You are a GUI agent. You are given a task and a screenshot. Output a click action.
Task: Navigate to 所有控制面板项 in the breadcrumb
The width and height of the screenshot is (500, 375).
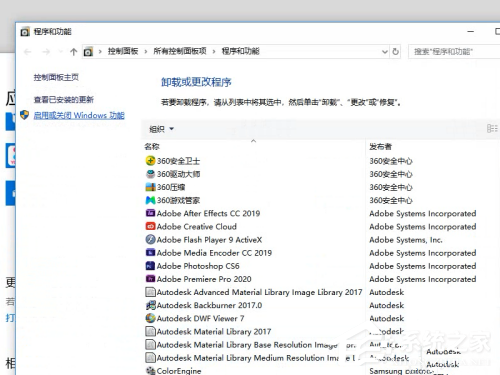tap(180, 51)
